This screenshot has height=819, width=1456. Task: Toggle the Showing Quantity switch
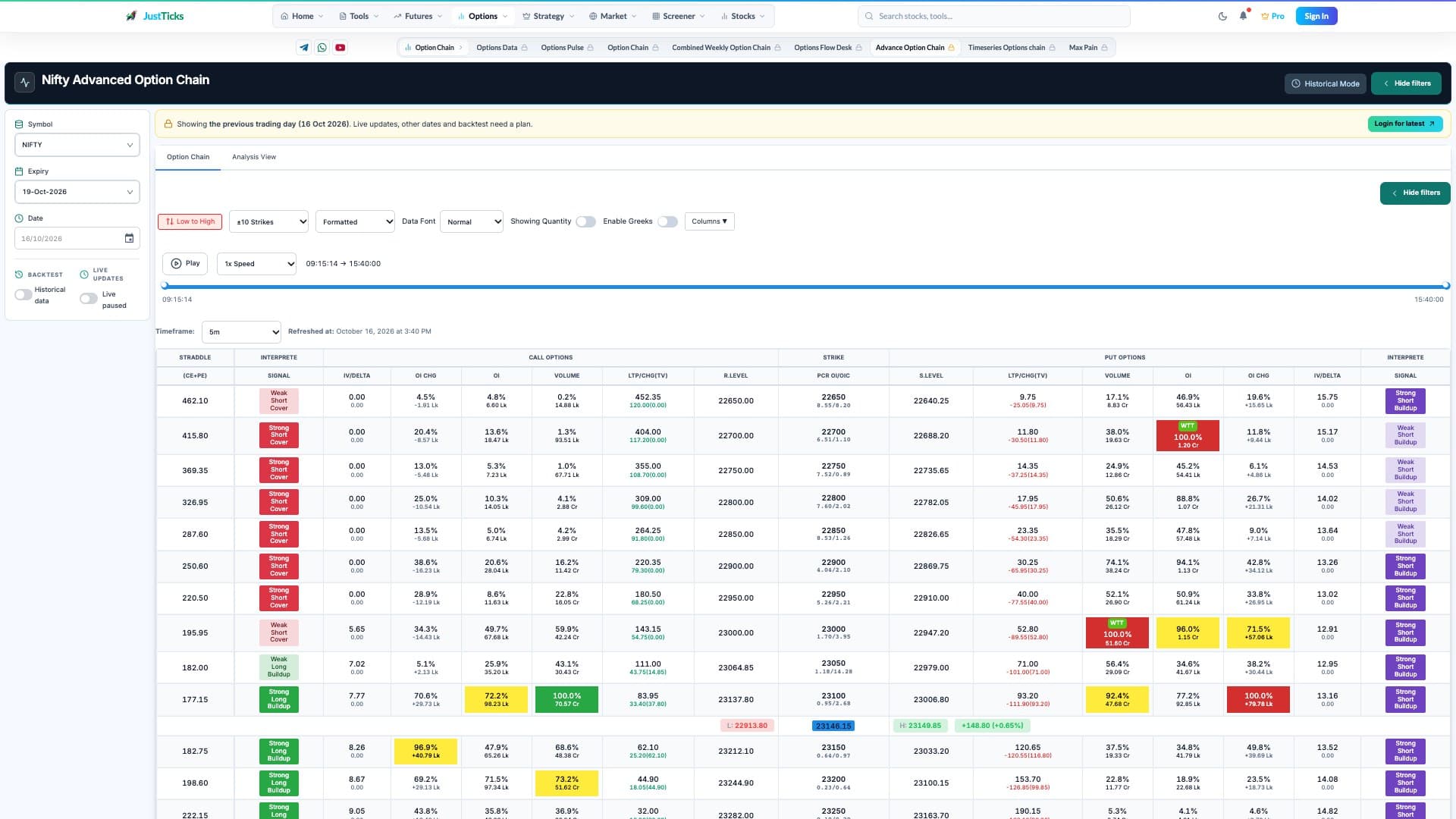pos(585,221)
